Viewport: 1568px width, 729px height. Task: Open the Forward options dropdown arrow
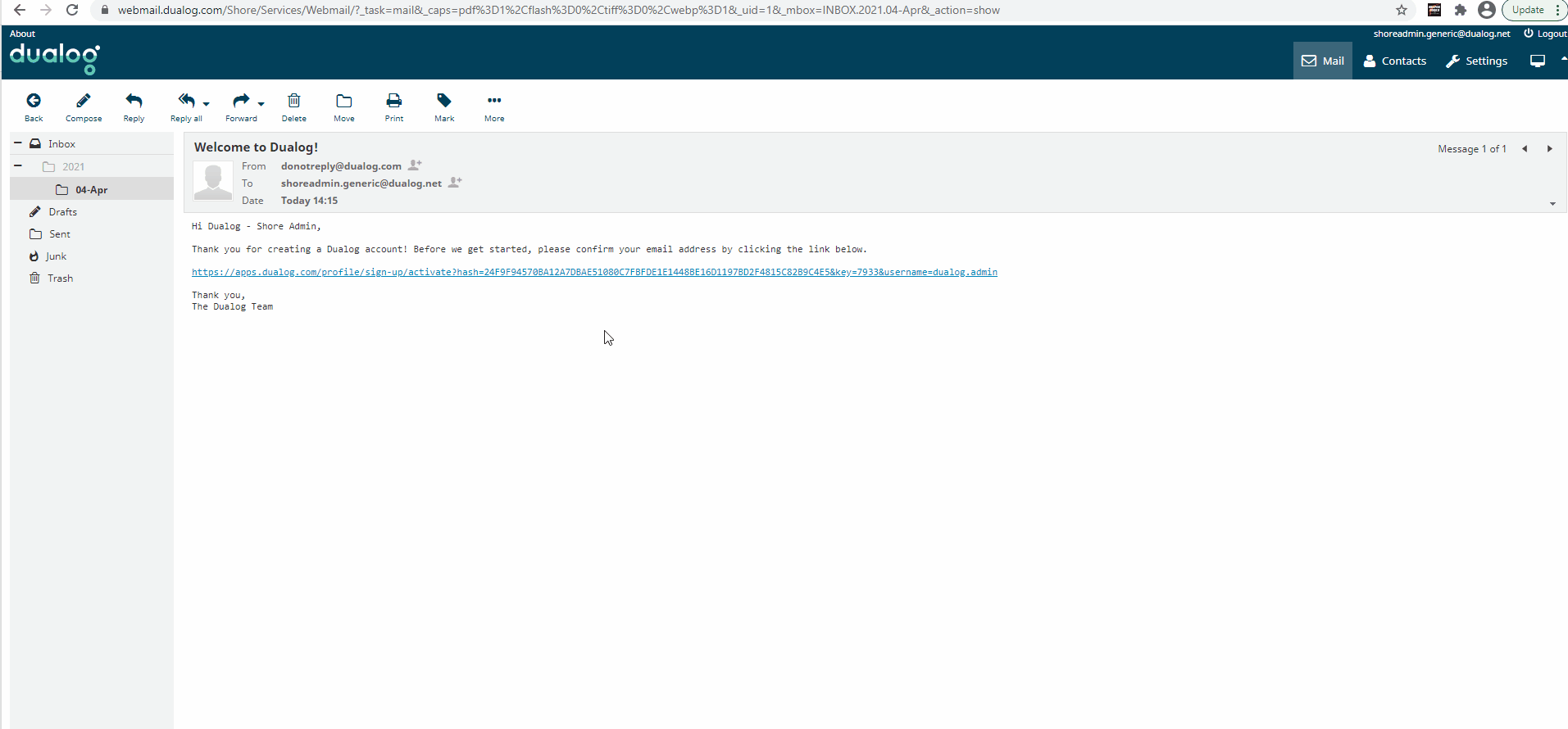[x=261, y=104]
